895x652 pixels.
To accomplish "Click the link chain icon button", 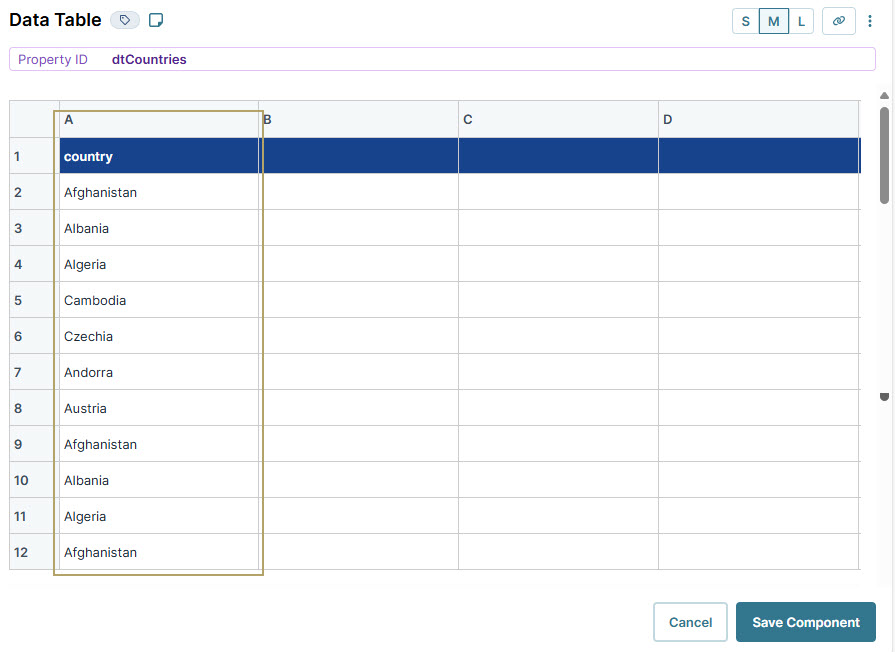I will click(x=838, y=21).
